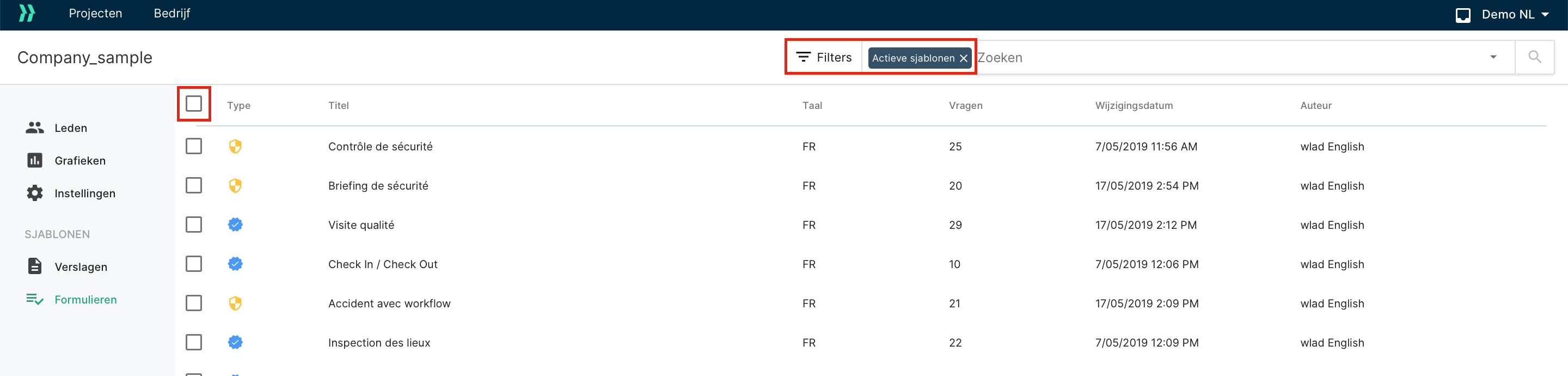This screenshot has width=1568, height=376.
Task: Open the Briefing de sécurité form
Action: pos(378,186)
